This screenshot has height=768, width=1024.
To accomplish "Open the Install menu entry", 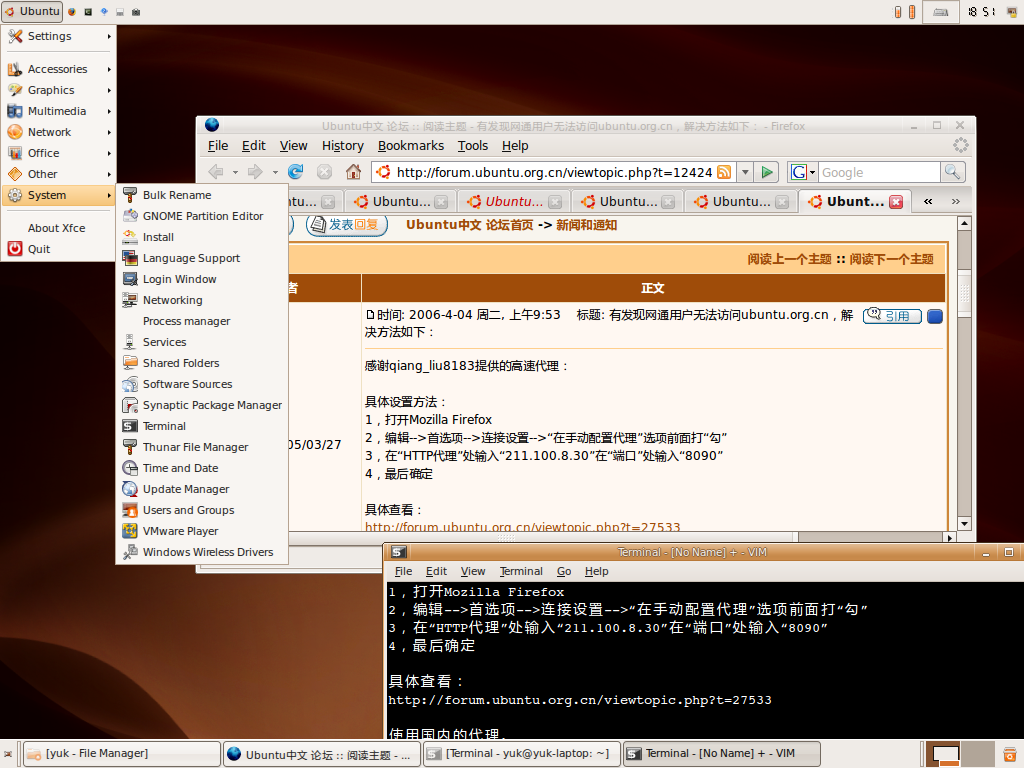I will pos(202,237).
